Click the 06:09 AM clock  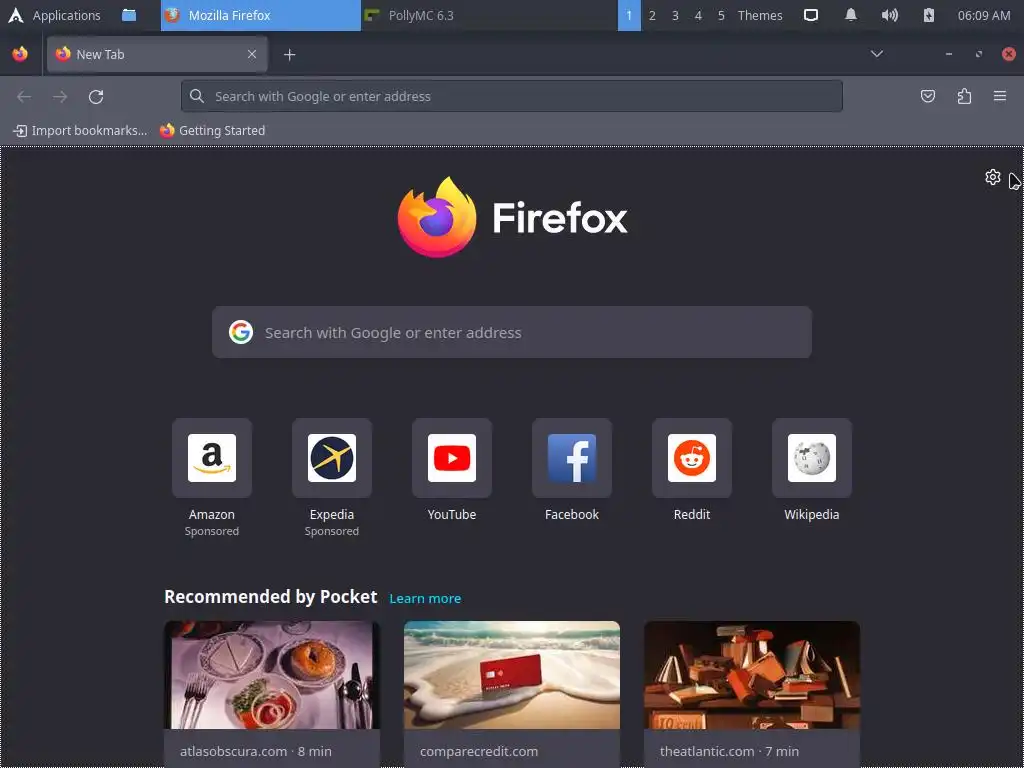coord(984,15)
